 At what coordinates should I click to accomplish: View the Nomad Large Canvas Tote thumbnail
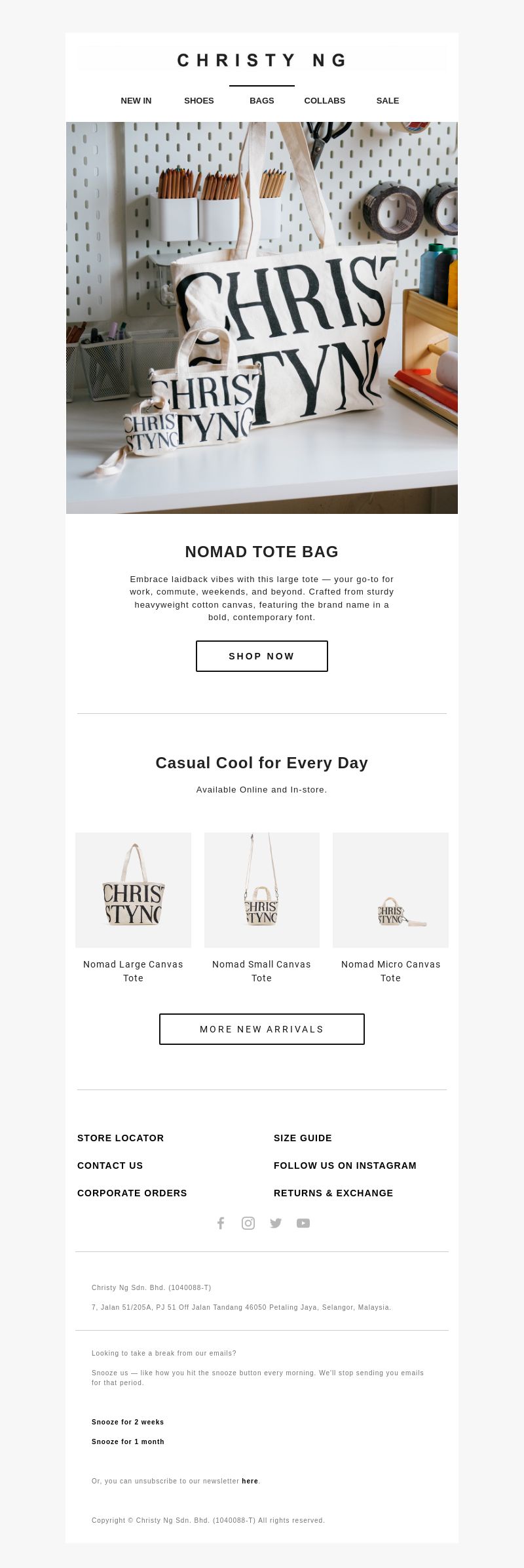coord(133,890)
